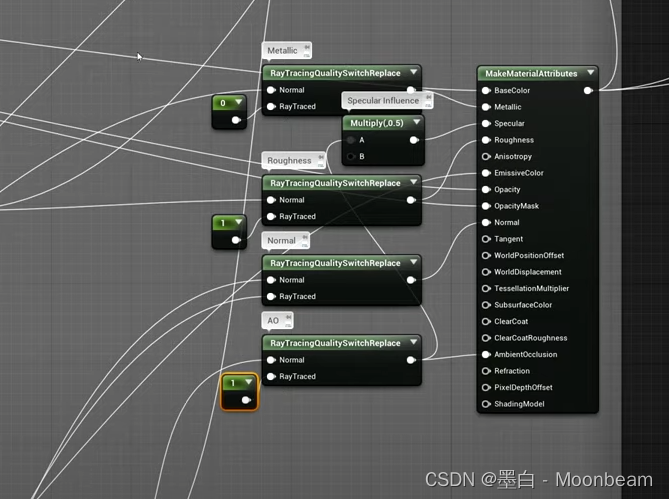The height and width of the screenshot is (499, 669).
Task: Click the Metallic comment bubble text
Action: pyautogui.click(x=282, y=51)
